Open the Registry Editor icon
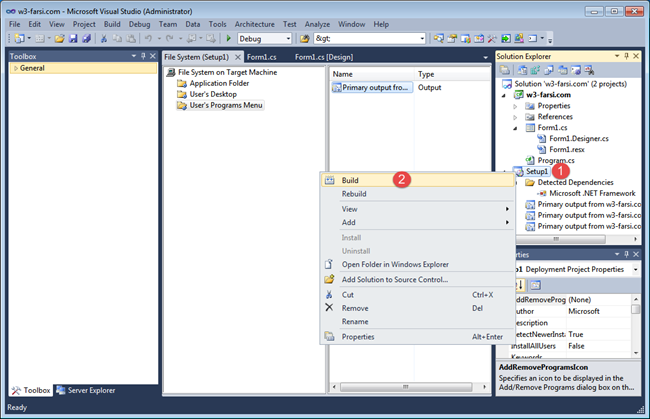Screen dimensions: 650x419 coord(536,70)
